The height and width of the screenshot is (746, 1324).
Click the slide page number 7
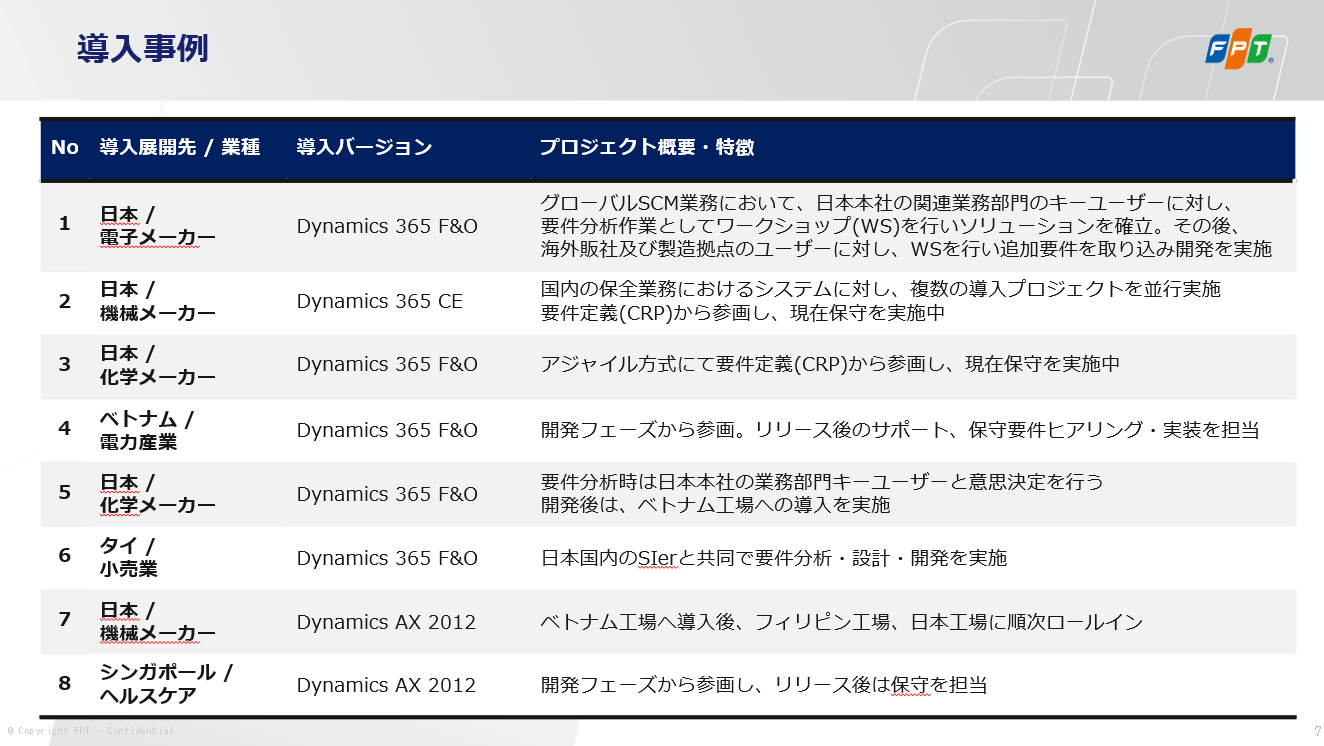click(x=1317, y=731)
